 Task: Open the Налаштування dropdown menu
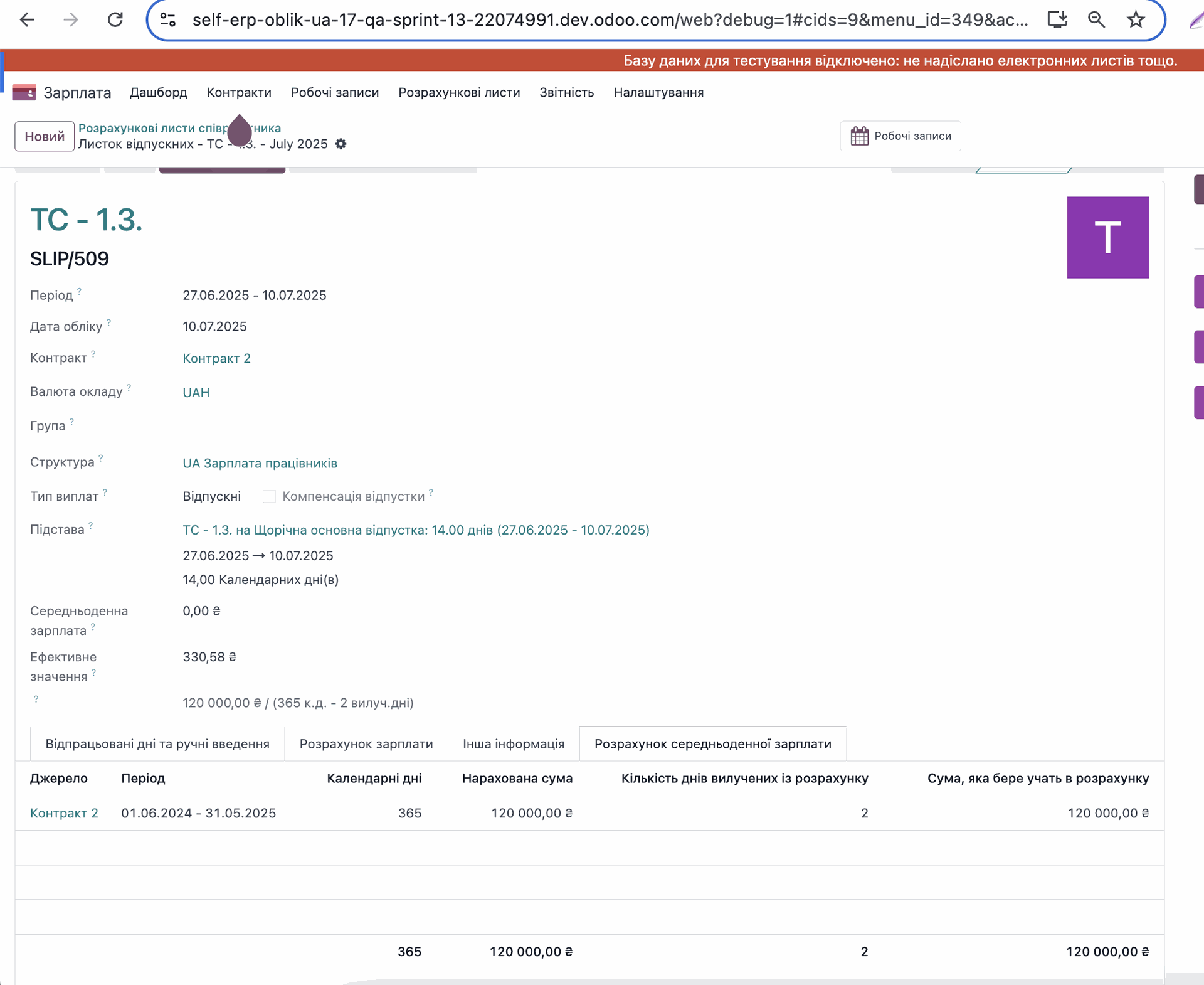pos(658,93)
